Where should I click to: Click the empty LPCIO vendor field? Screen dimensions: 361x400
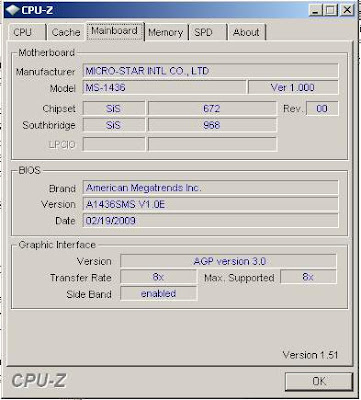pyautogui.click(x=114, y=145)
